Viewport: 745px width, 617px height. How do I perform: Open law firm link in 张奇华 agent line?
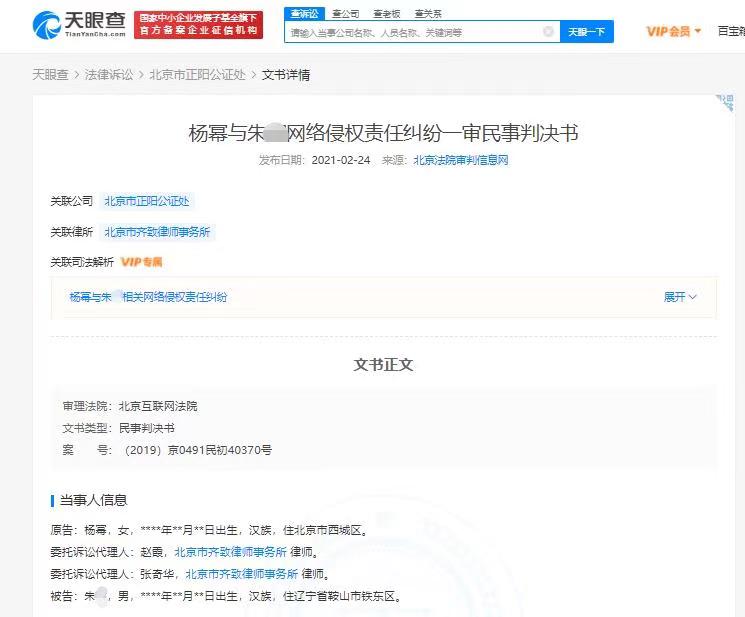241,574
